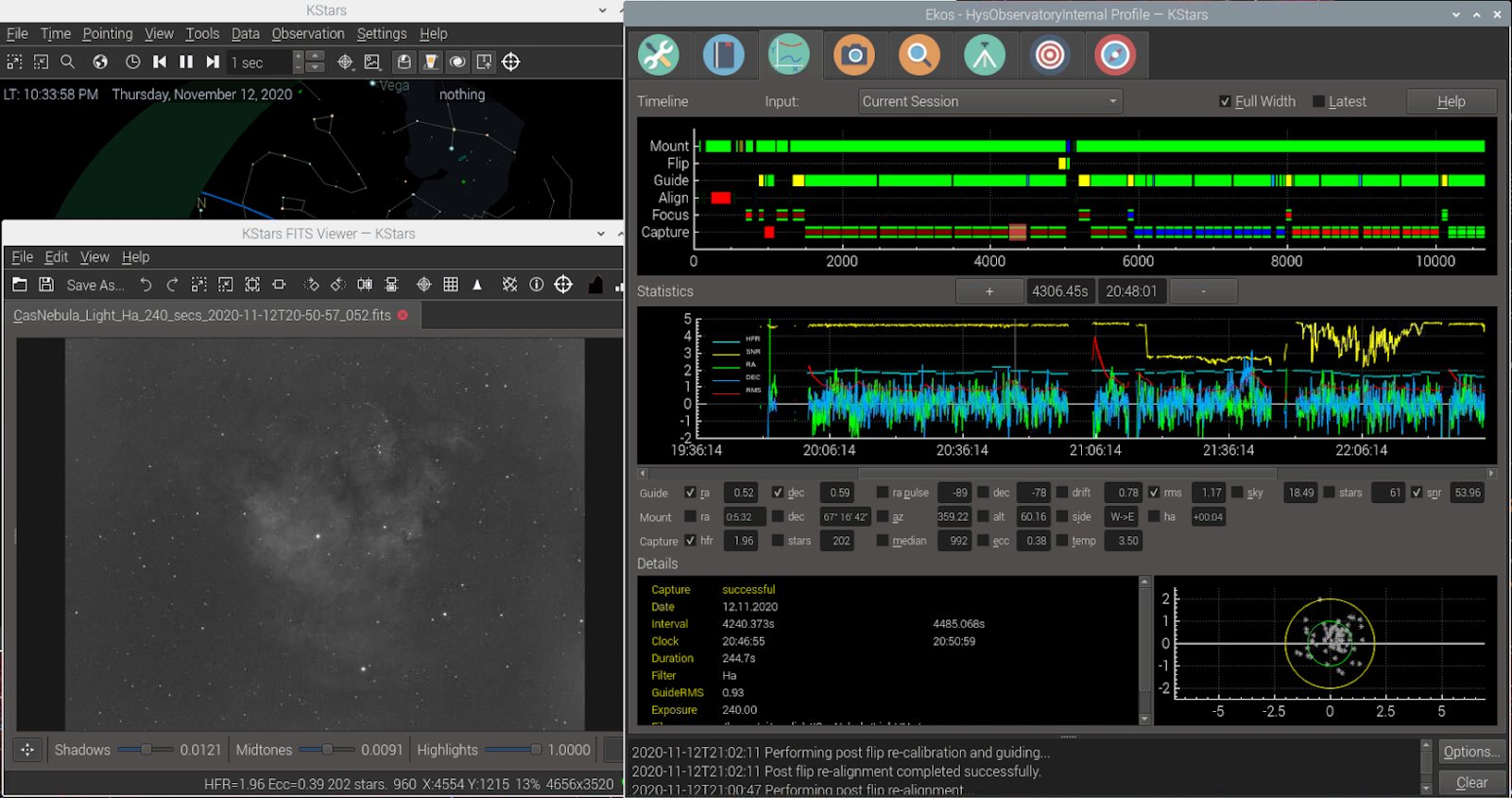Clear the Ekos log
Screen dimensions: 1512x798
pyautogui.click(x=1471, y=782)
